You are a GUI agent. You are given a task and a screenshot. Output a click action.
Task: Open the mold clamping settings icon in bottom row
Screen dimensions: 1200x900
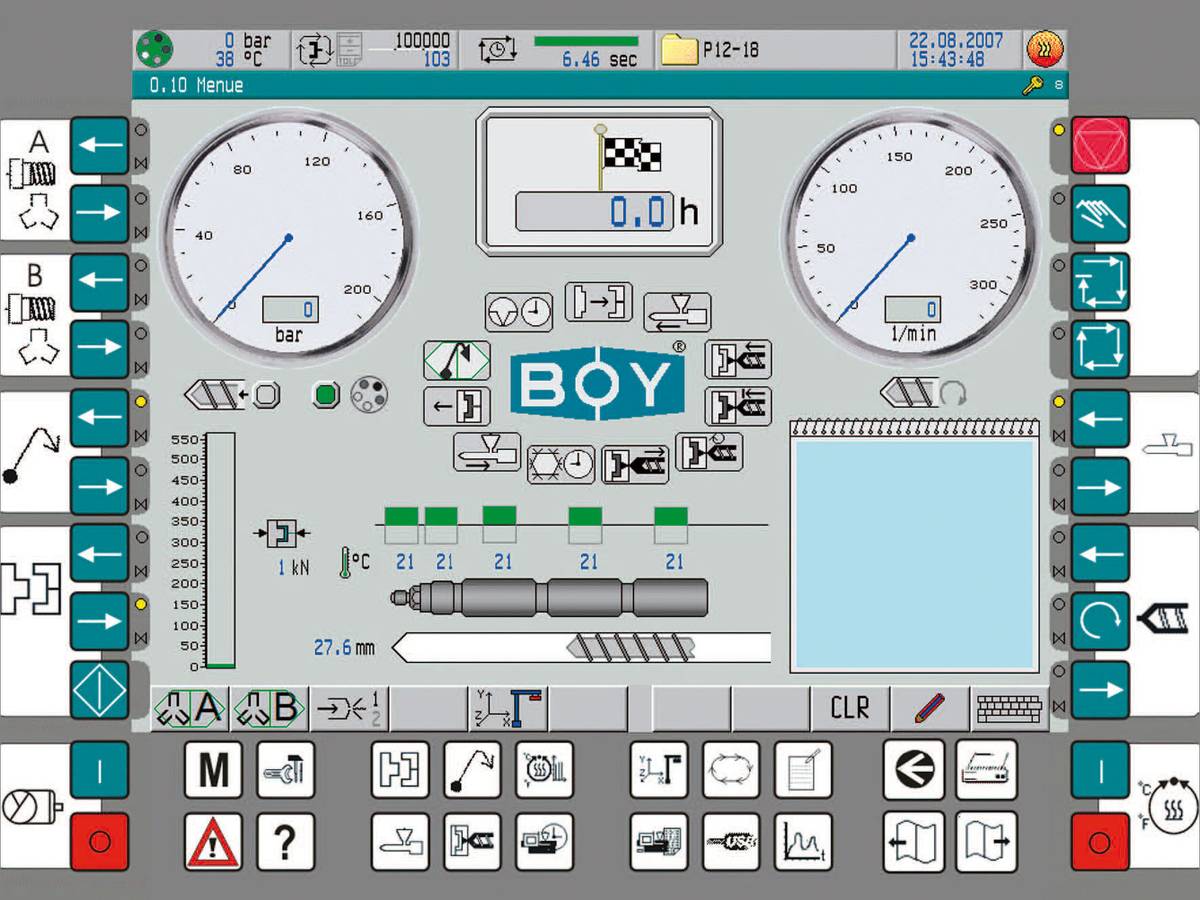[400, 770]
